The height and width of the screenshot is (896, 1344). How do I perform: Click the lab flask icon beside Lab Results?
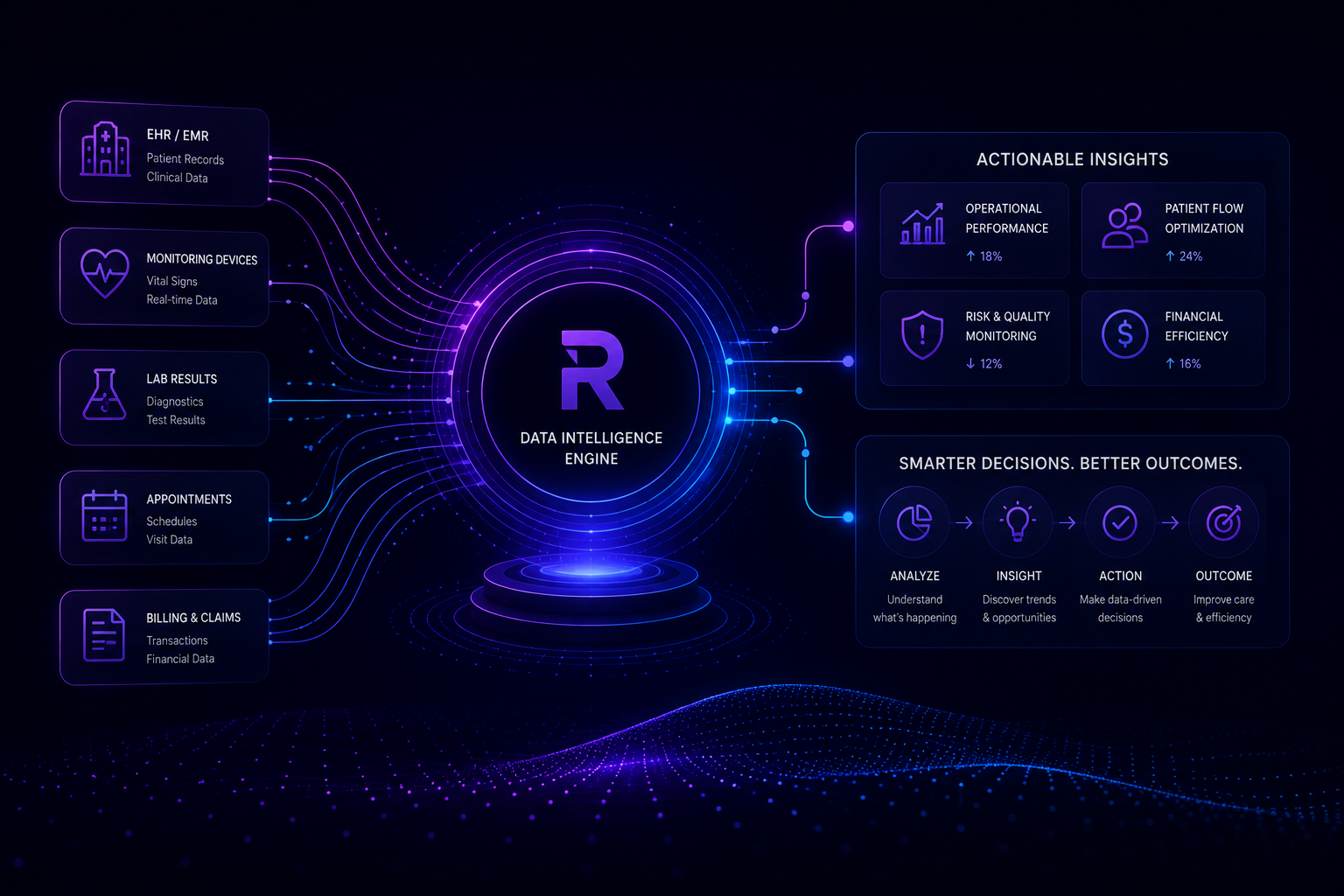point(105,394)
